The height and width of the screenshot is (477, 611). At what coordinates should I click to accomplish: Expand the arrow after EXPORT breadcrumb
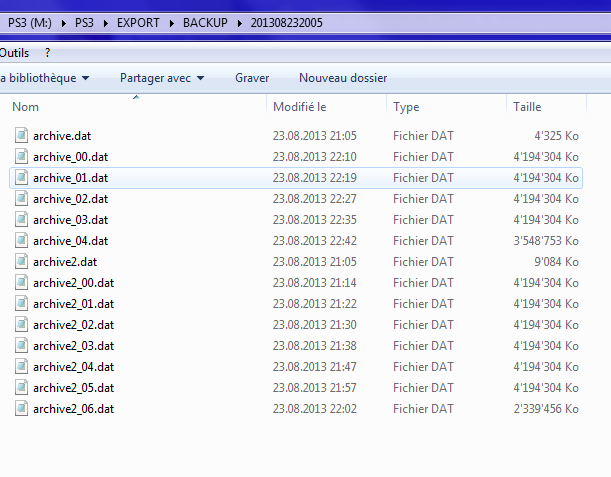pyautogui.click(x=172, y=23)
